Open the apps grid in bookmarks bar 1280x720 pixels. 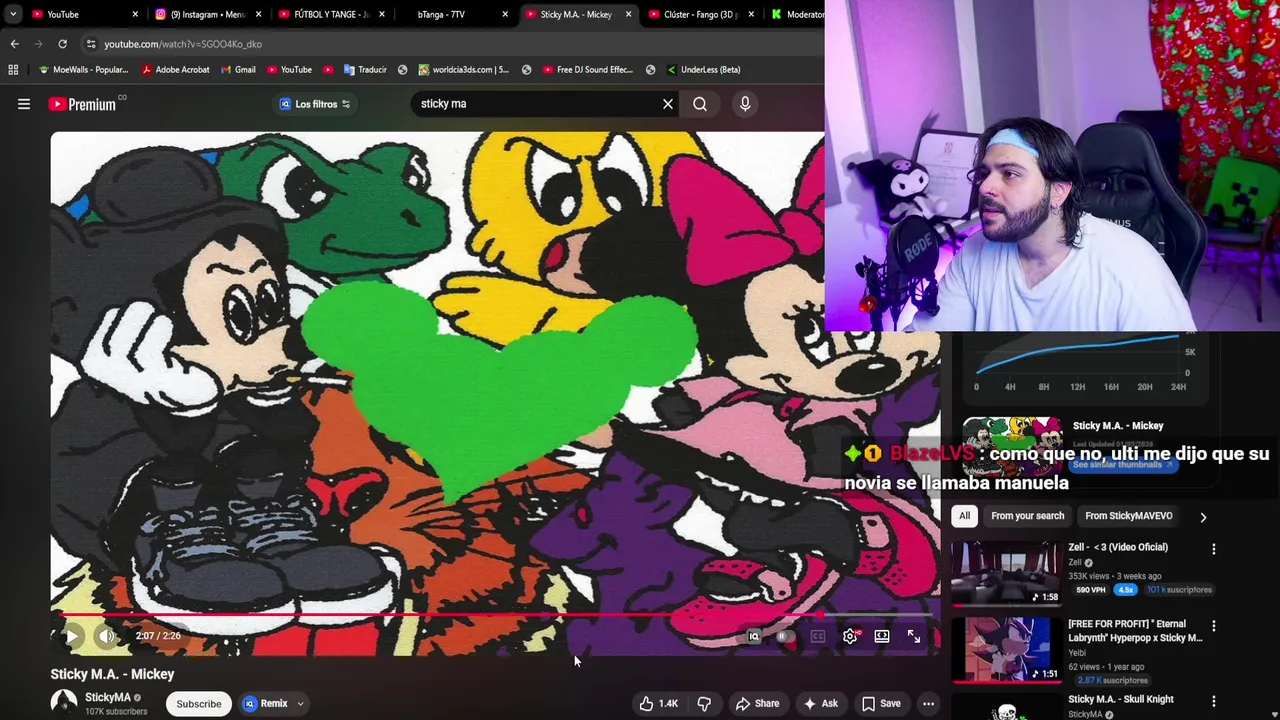13,70
